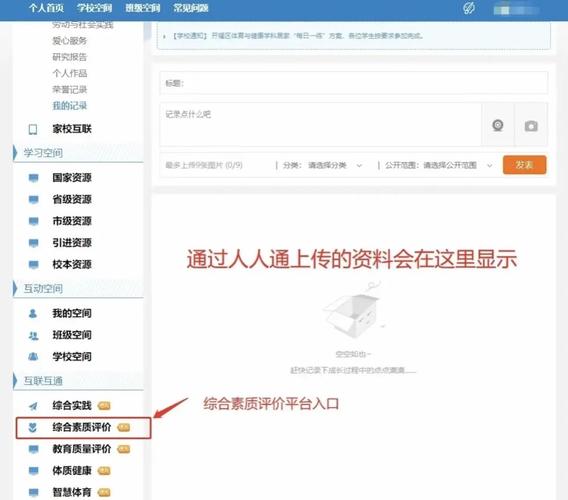Screen dimensions: 568x500
Task: Open the 学校空间 top navigation item
Action: (x=94, y=8)
